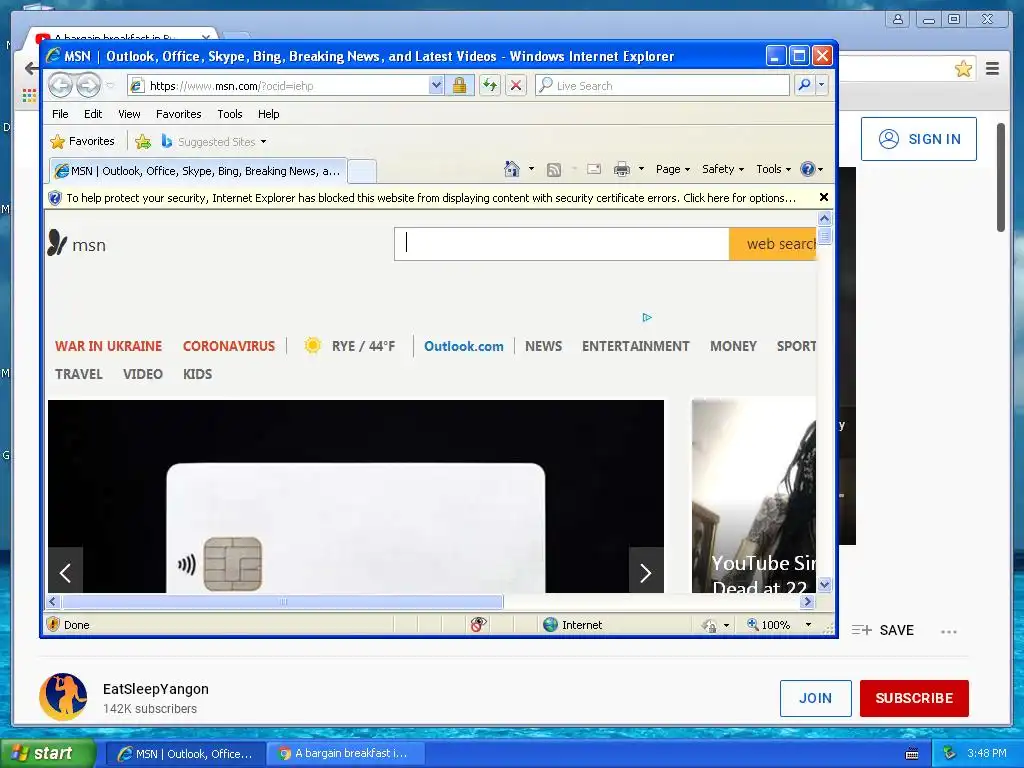Click the popup blocker status bar icon

pyautogui.click(x=478, y=625)
